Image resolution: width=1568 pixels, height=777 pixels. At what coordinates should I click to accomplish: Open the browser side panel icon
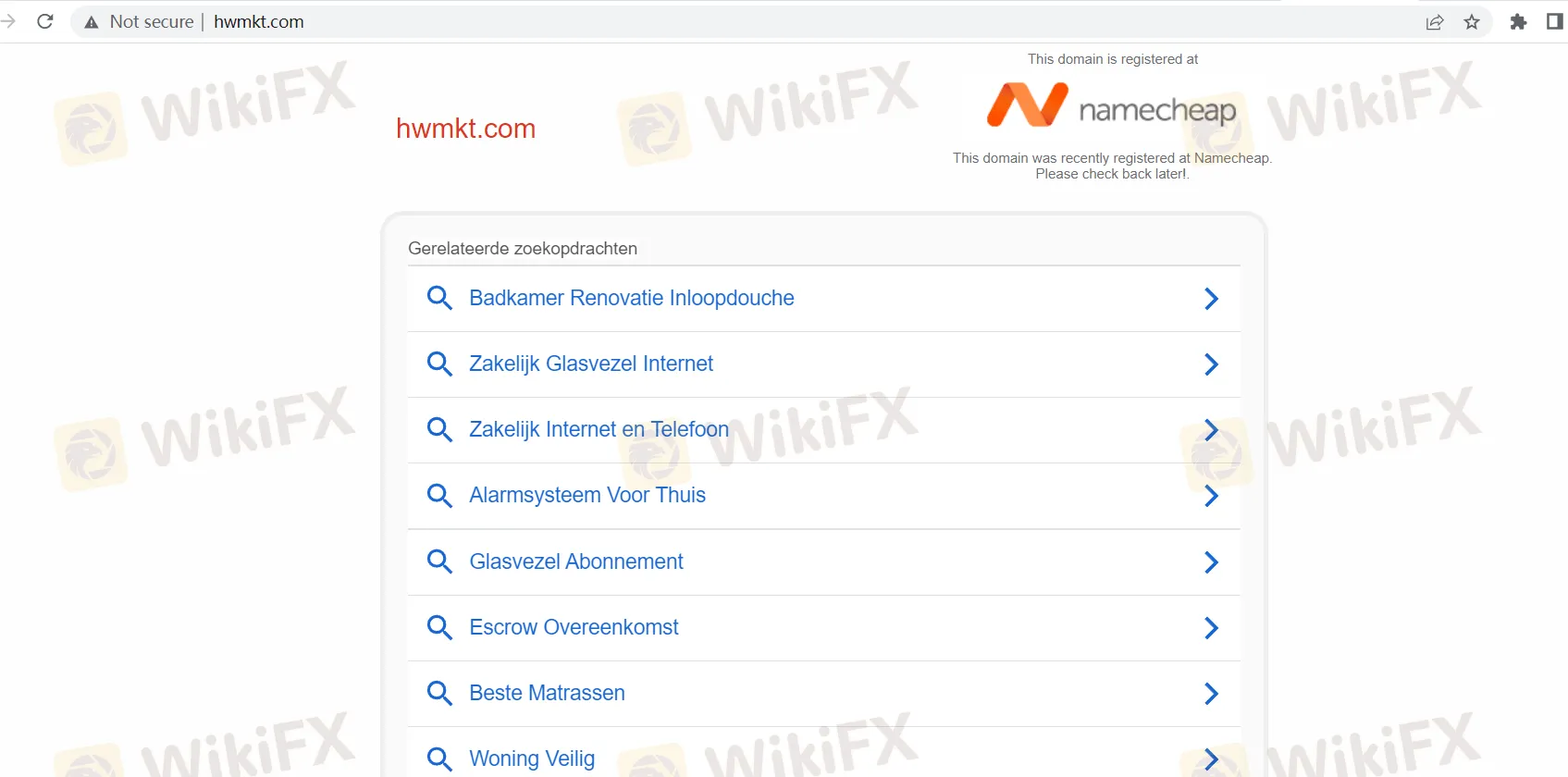click(1555, 21)
